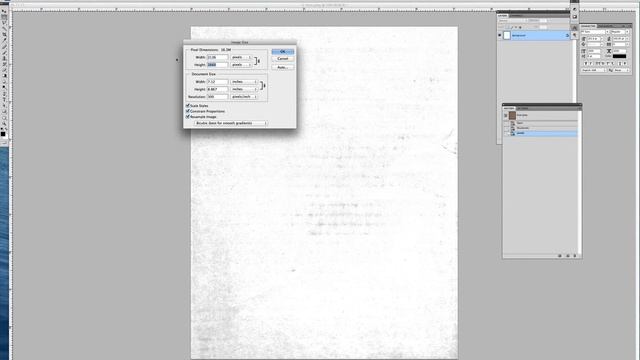This screenshot has width=640, height=360.
Task: Select the highlighted last history state
Action: point(542,133)
